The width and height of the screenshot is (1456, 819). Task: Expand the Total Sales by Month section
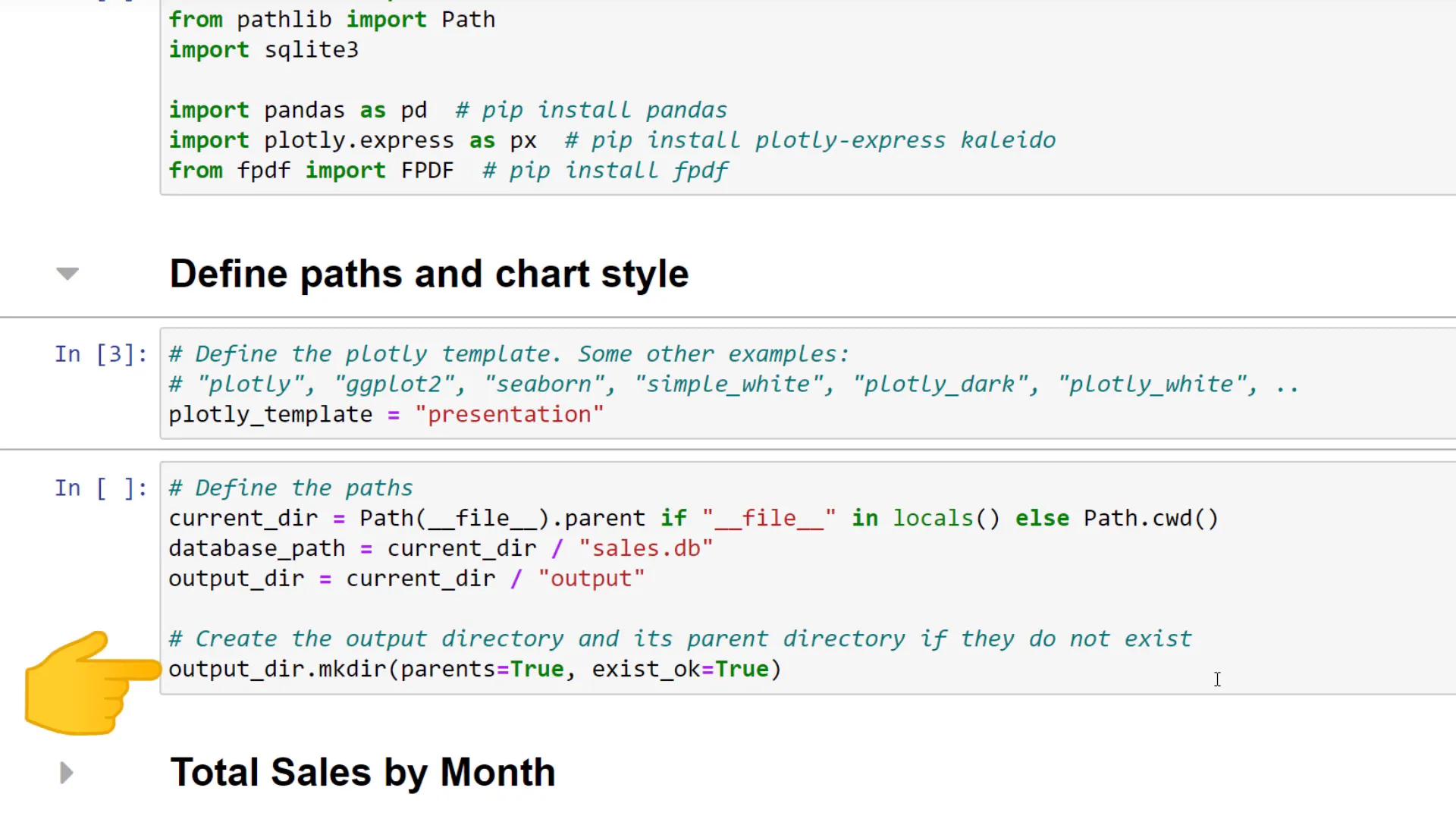(66, 772)
